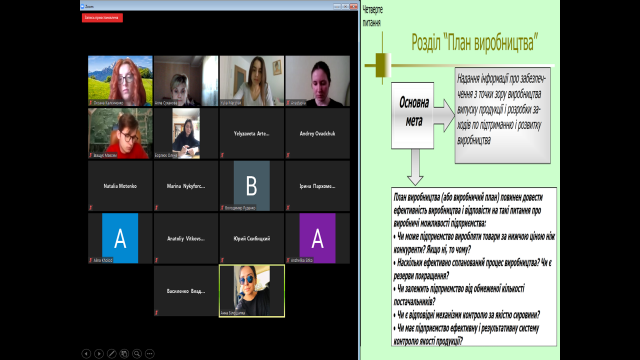Image resolution: width=640 pixels, height=360 pixels.
Task: Click the red recording status label in Zoom
Action: point(102,18)
